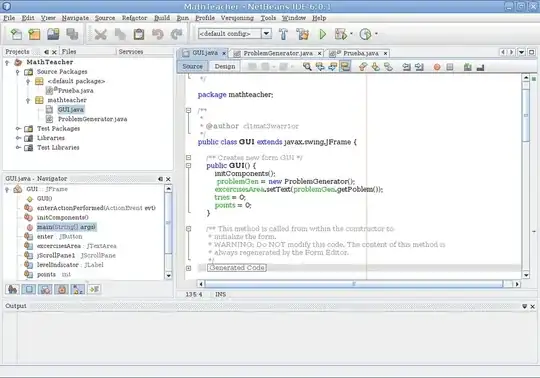Expand the Test Packages node
The image size is (540, 378).
pos(18,129)
